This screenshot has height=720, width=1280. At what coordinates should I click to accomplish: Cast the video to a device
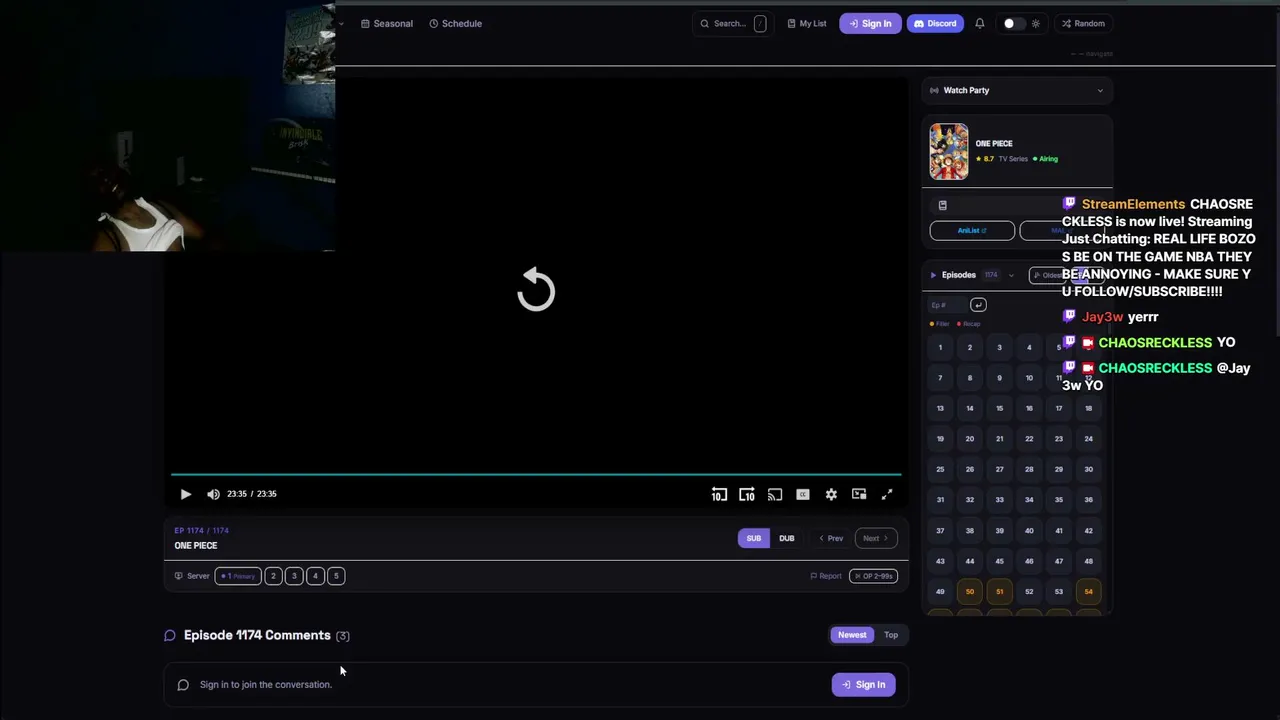click(775, 494)
